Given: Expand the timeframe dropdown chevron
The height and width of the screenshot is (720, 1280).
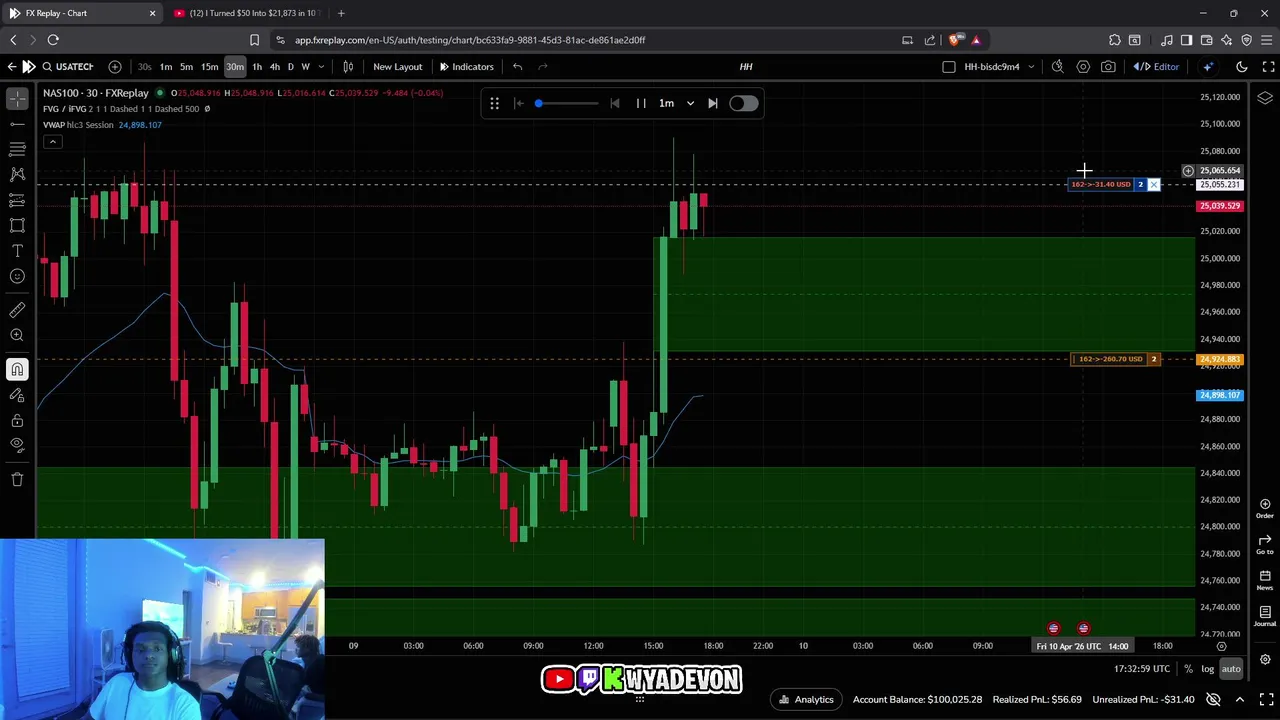Looking at the screenshot, I should click(321, 66).
